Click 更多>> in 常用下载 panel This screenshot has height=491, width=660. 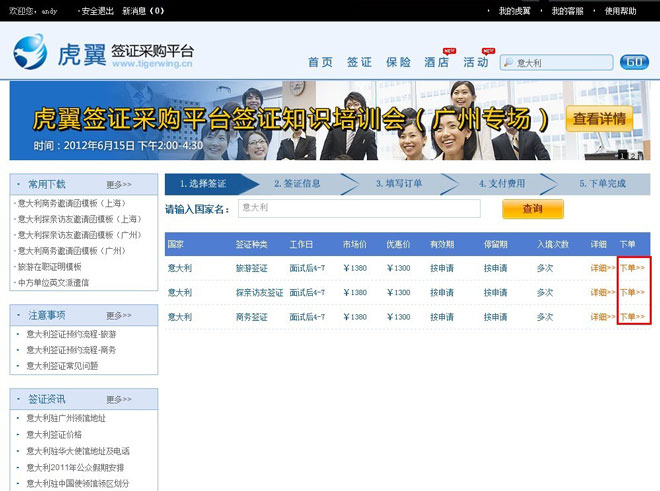pyautogui.click(x=119, y=184)
